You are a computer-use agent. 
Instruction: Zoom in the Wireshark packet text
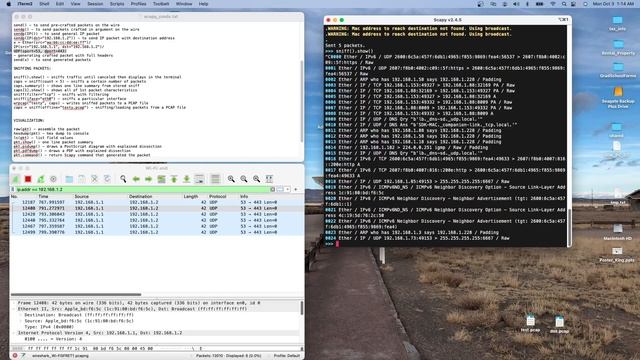click(231, 179)
